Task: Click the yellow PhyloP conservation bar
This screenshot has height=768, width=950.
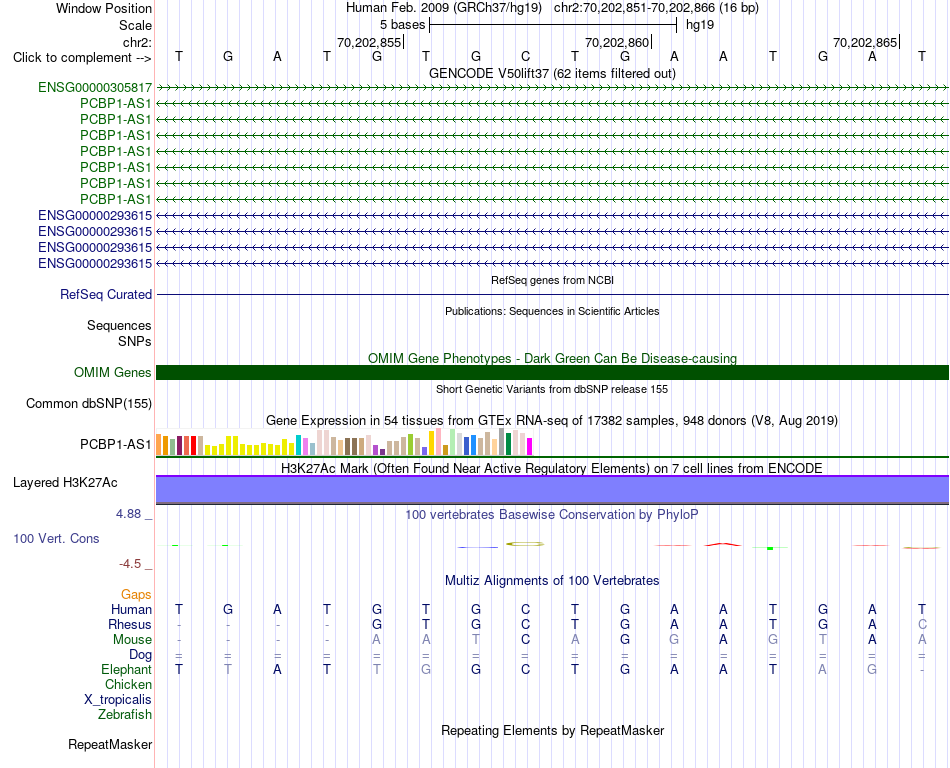Action: click(525, 544)
